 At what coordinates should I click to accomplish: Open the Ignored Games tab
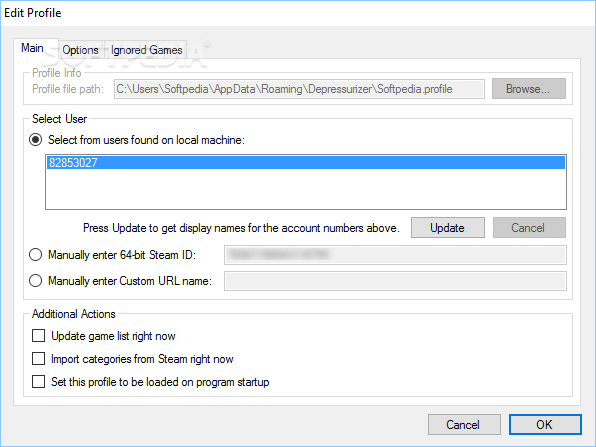[x=146, y=50]
